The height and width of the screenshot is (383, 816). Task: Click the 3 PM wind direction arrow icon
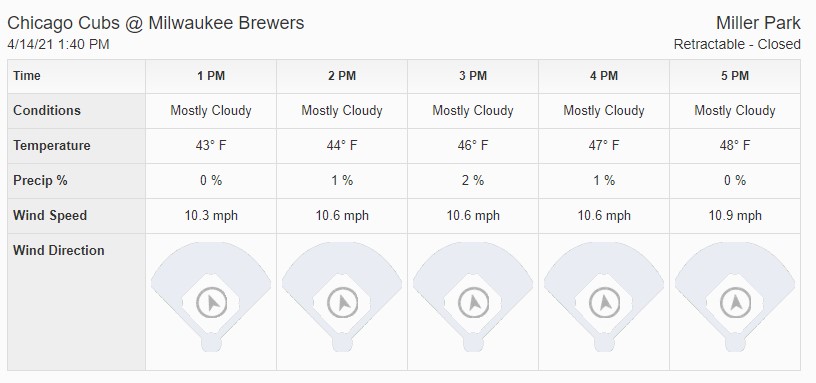(x=473, y=302)
